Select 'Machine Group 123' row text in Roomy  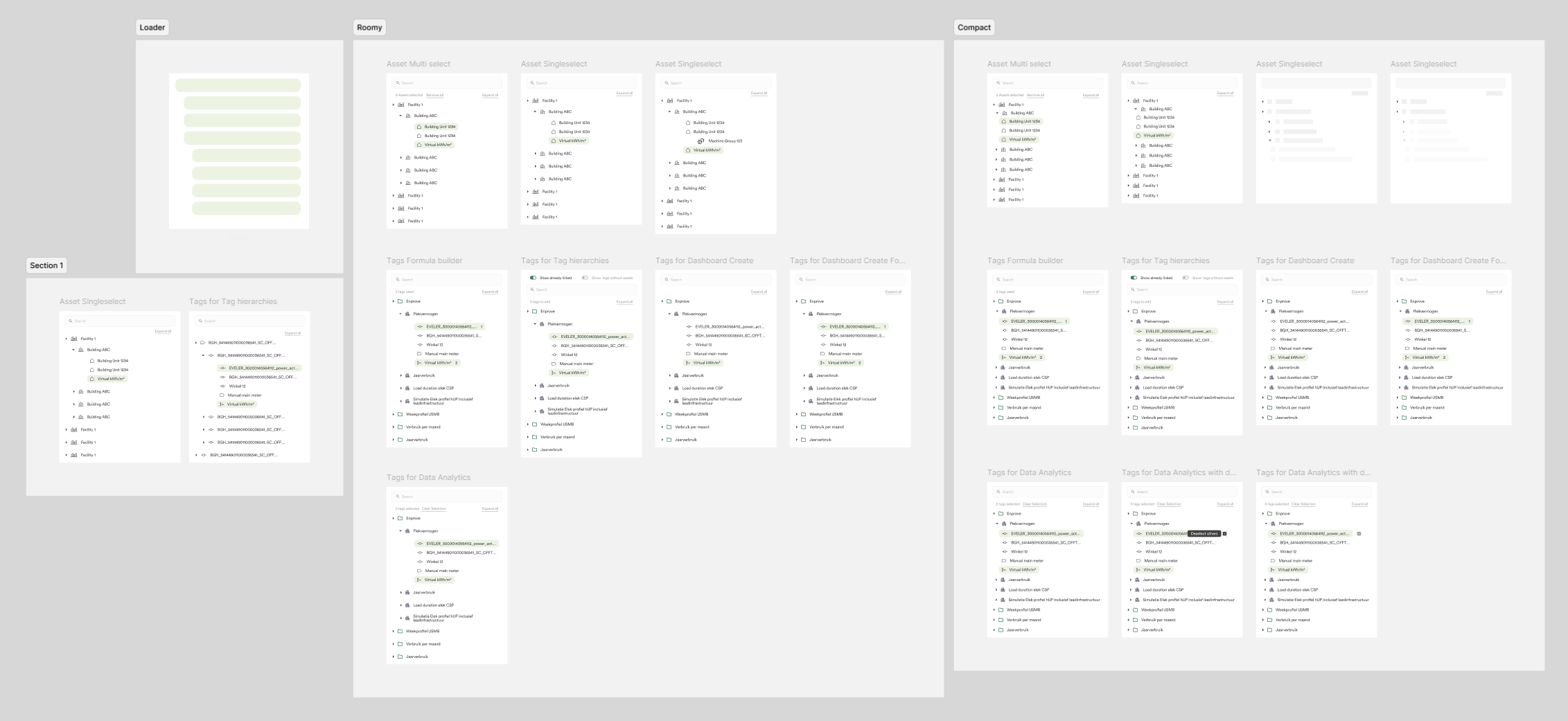point(725,141)
